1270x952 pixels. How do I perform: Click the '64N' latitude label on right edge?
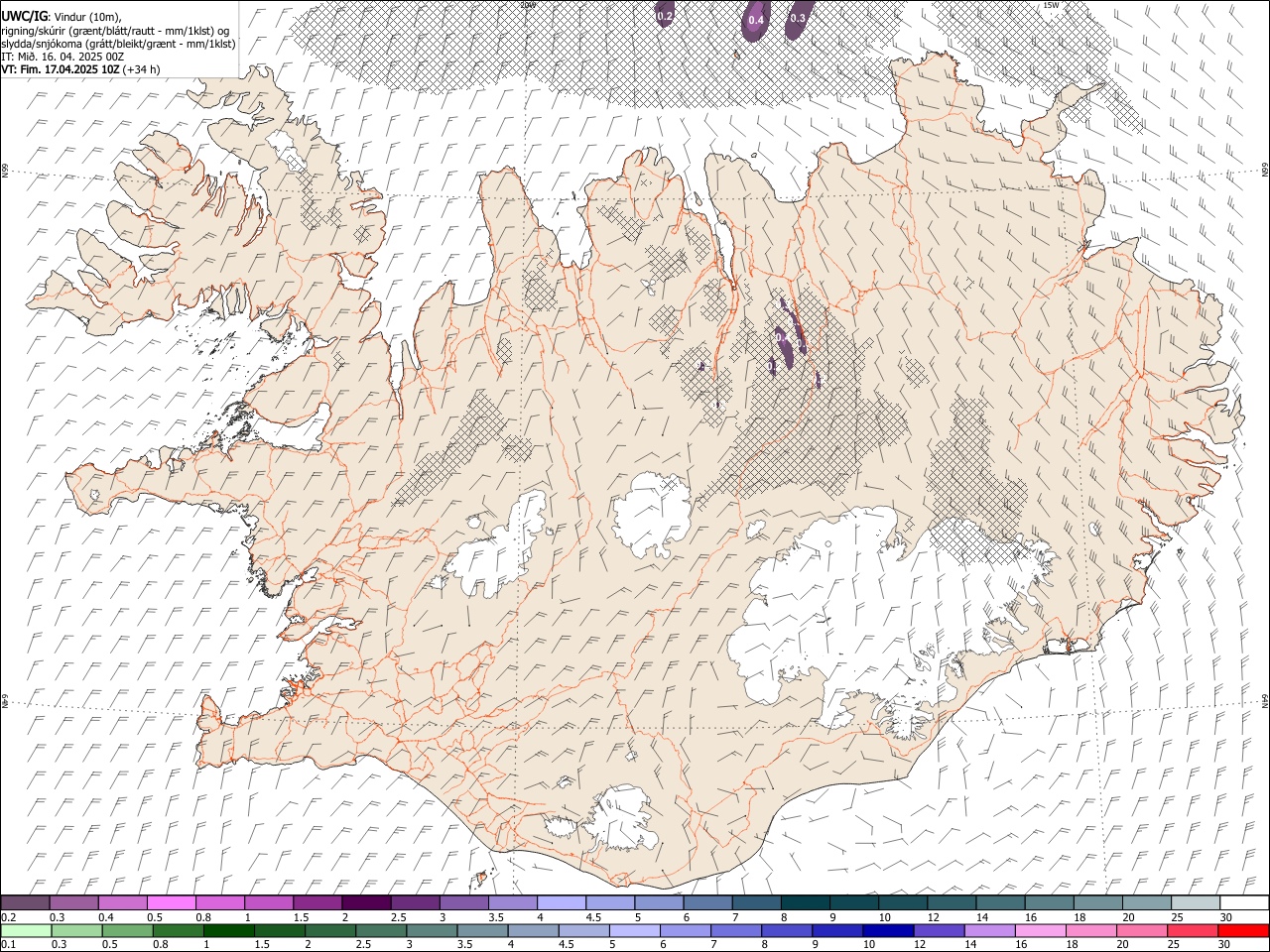click(x=1265, y=700)
